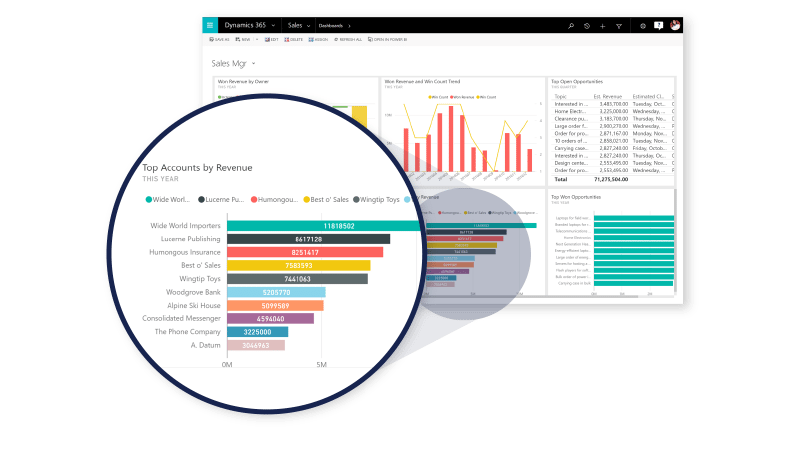Click the Top Accounts by Revenue title
Image resolution: width=800 pixels, height=450 pixels.
(x=197, y=168)
